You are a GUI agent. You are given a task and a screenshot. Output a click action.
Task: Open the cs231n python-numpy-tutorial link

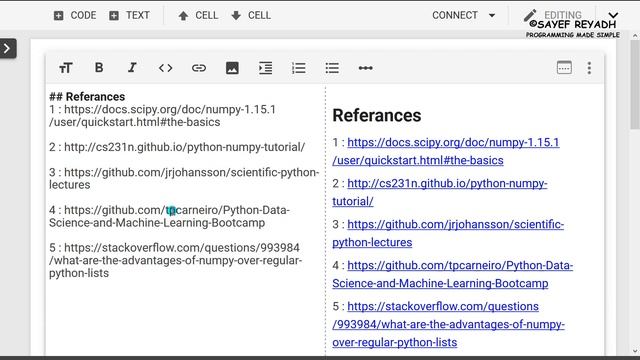point(440,192)
